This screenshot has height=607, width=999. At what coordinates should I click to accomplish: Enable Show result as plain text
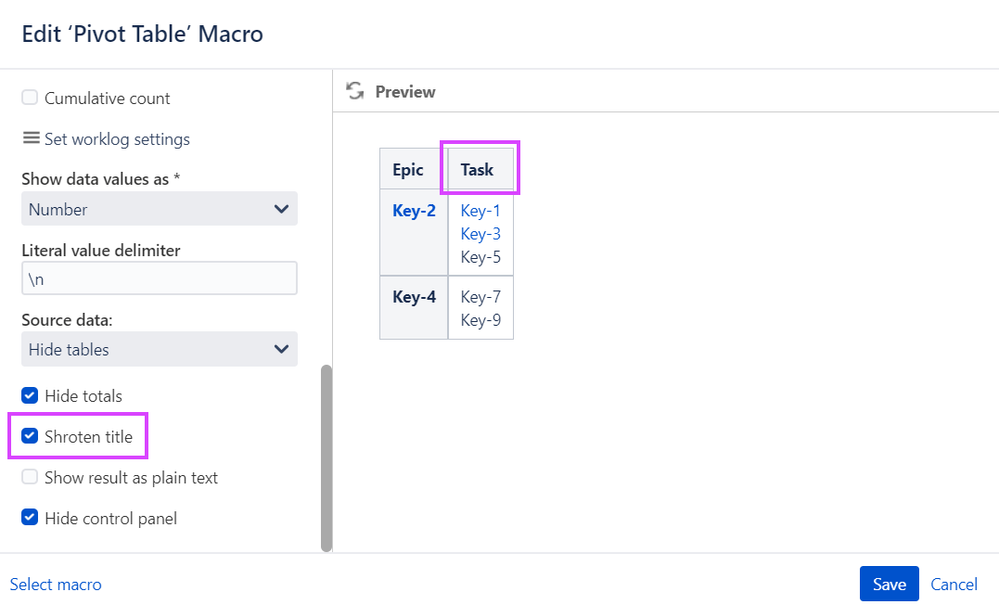coord(30,478)
